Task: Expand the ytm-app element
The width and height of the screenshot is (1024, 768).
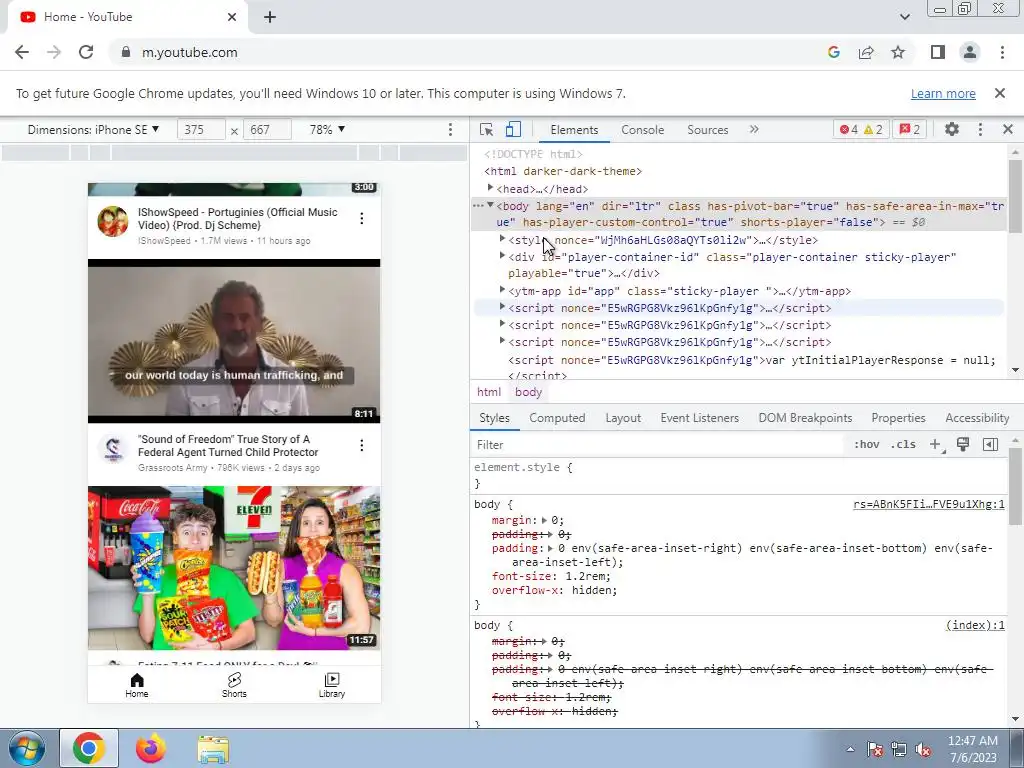Action: [x=502, y=290]
